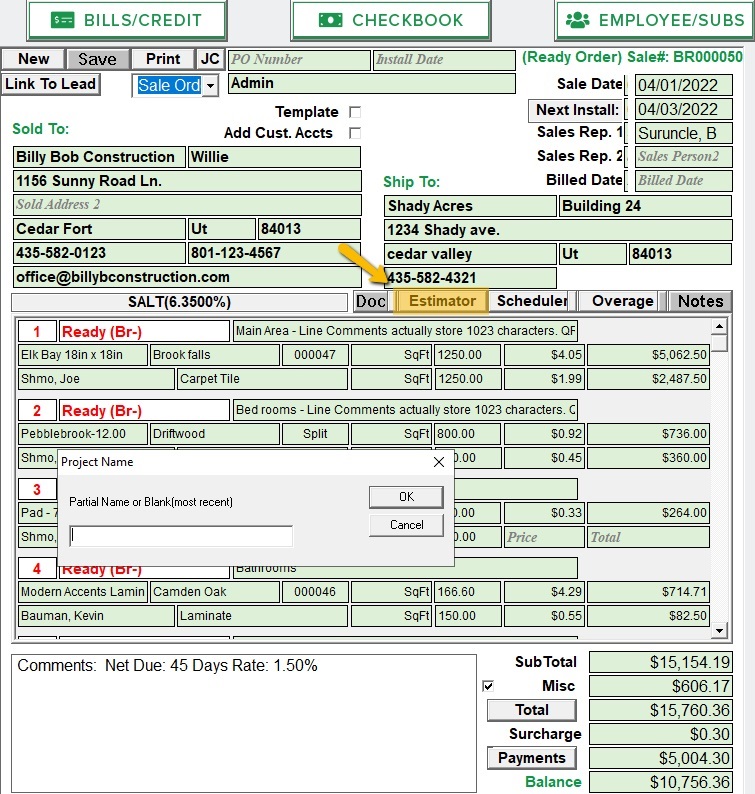
Task: Click the Building 24 field
Action: pyautogui.click(x=645, y=206)
